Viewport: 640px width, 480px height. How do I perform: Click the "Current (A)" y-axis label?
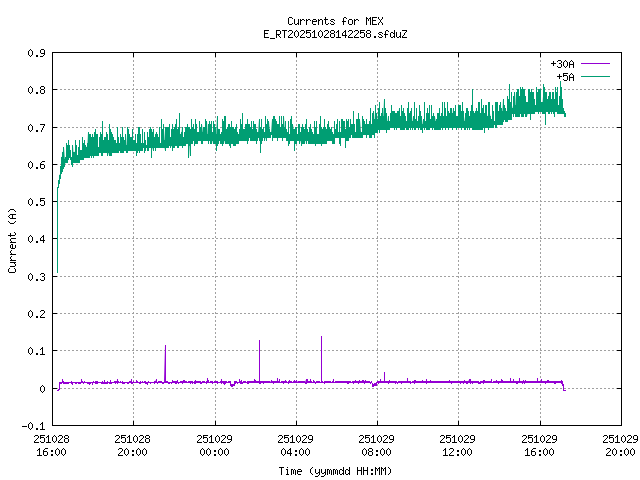click(x=12, y=239)
